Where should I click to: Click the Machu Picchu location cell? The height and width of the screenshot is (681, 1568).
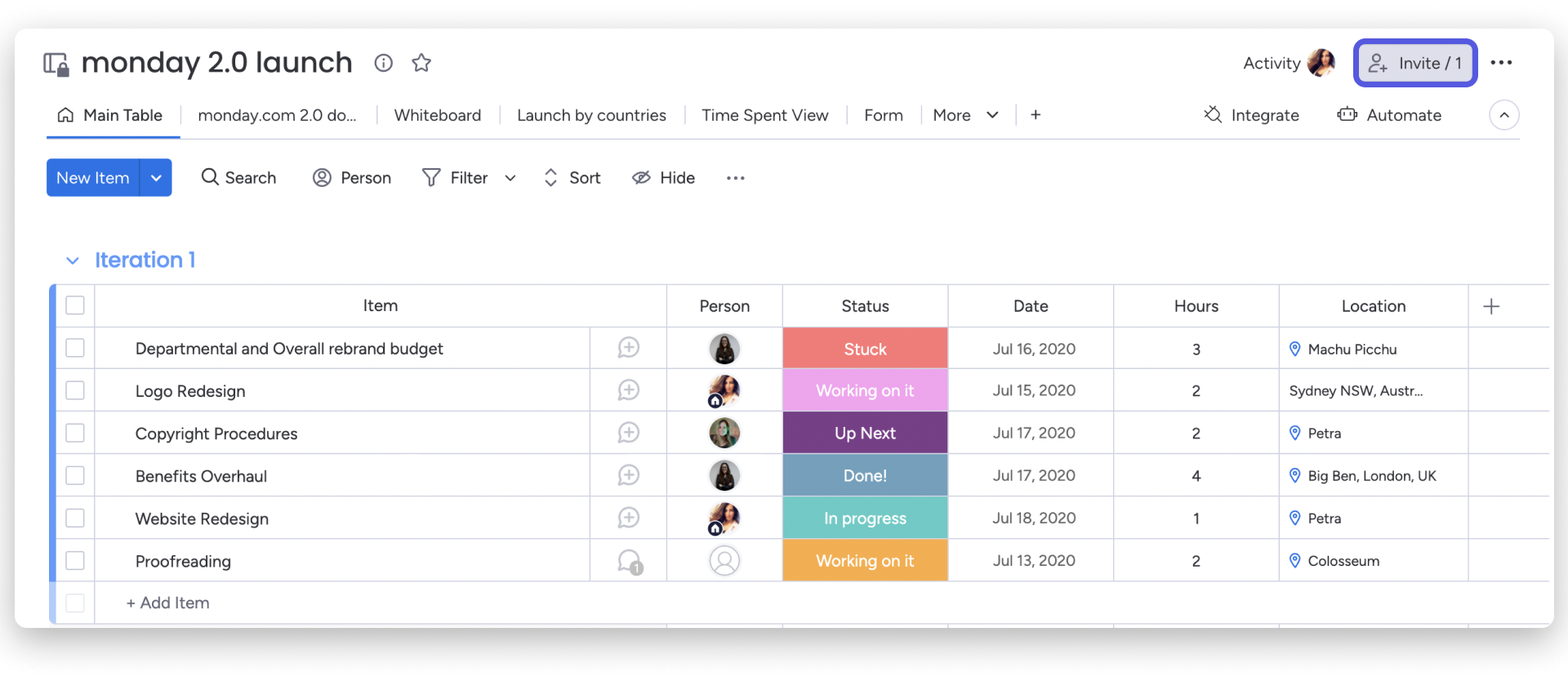coord(1374,349)
